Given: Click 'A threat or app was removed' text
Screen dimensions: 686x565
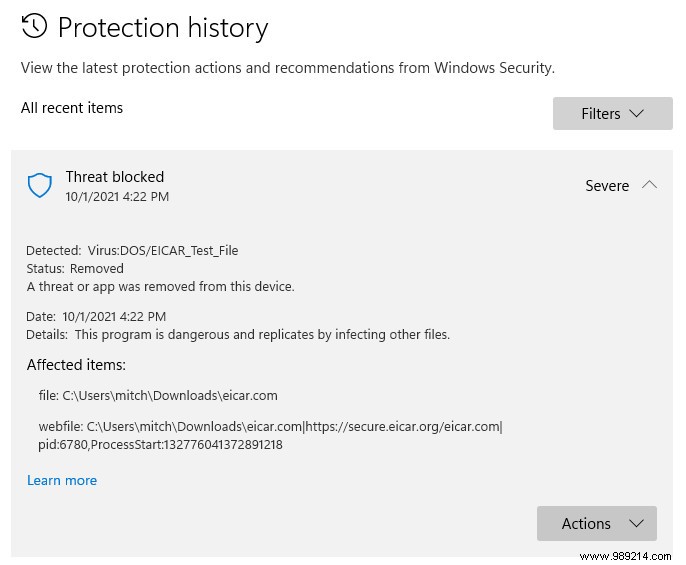Looking at the screenshot, I should click(160, 286).
